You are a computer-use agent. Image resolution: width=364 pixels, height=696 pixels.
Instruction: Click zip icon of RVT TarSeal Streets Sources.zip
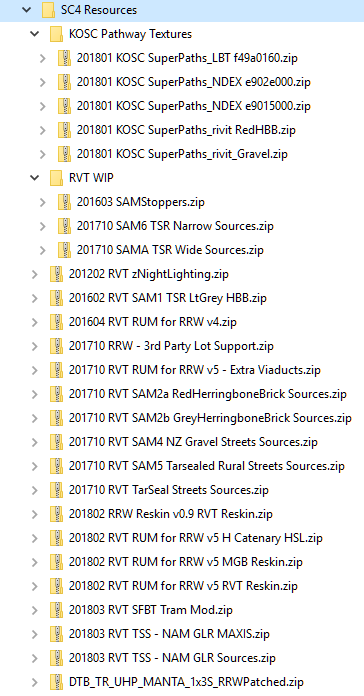[56, 490]
